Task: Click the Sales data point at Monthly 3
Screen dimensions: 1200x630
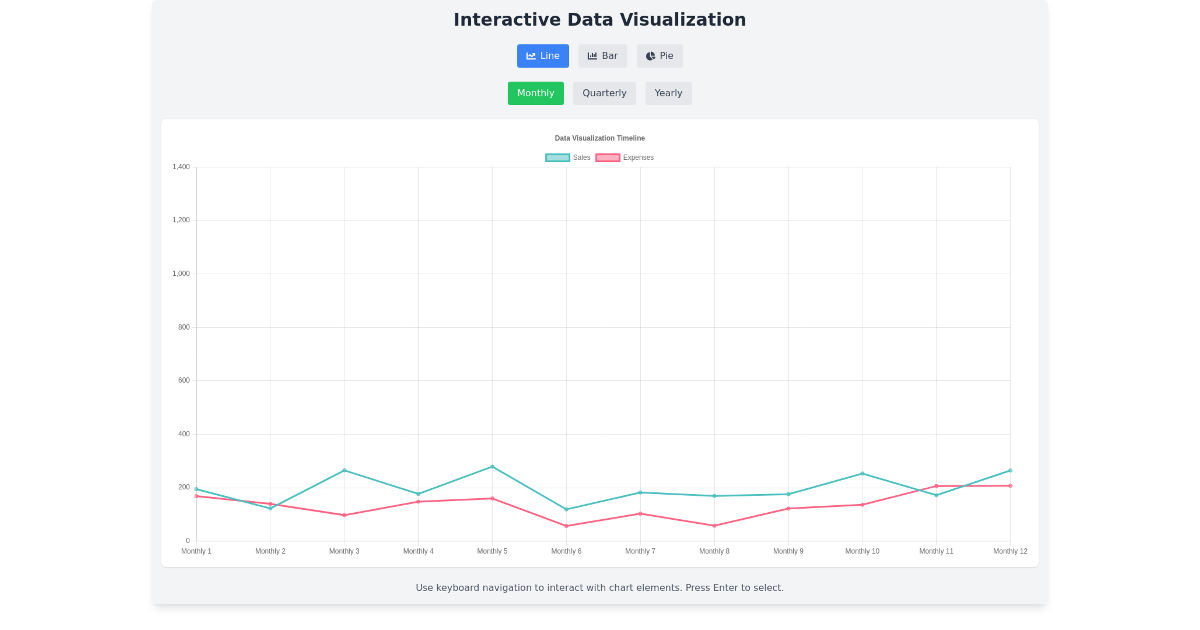Action: 344,470
